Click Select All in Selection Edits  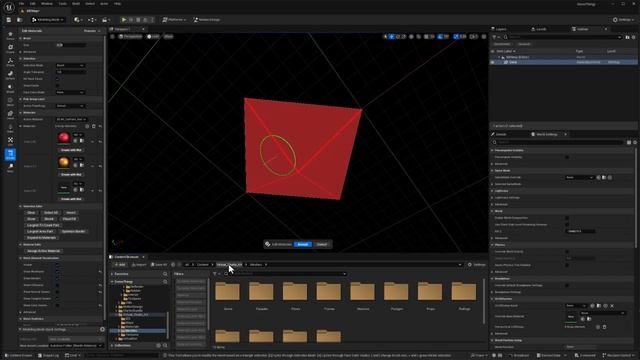(x=51, y=213)
